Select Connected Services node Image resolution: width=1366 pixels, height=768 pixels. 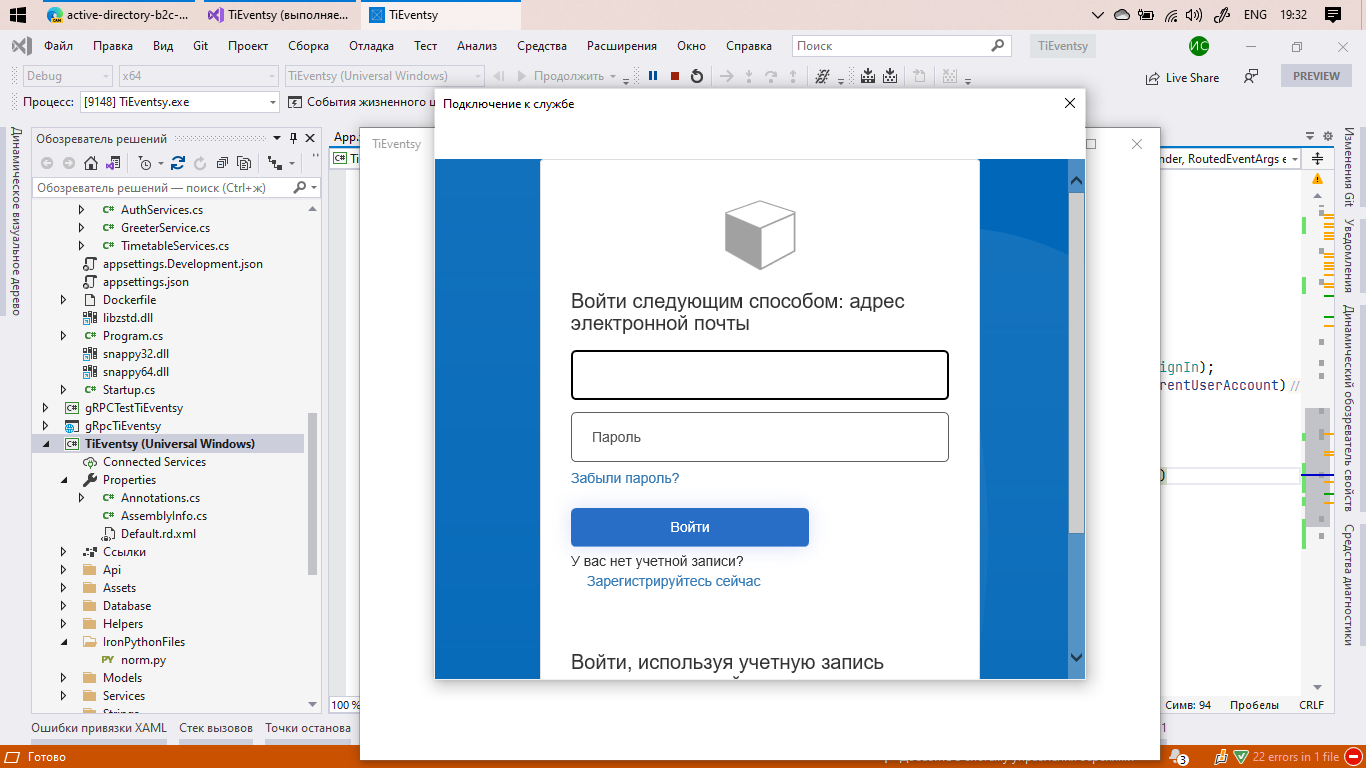click(154, 462)
